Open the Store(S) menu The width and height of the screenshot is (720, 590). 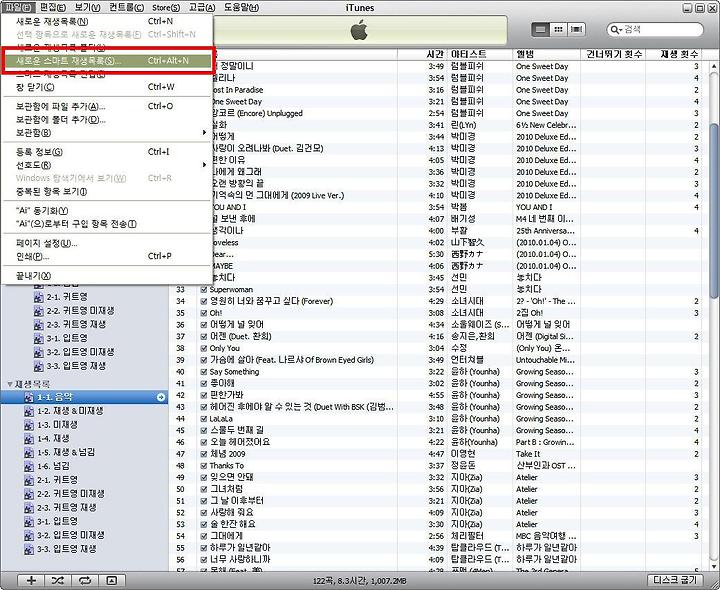pos(166,7)
